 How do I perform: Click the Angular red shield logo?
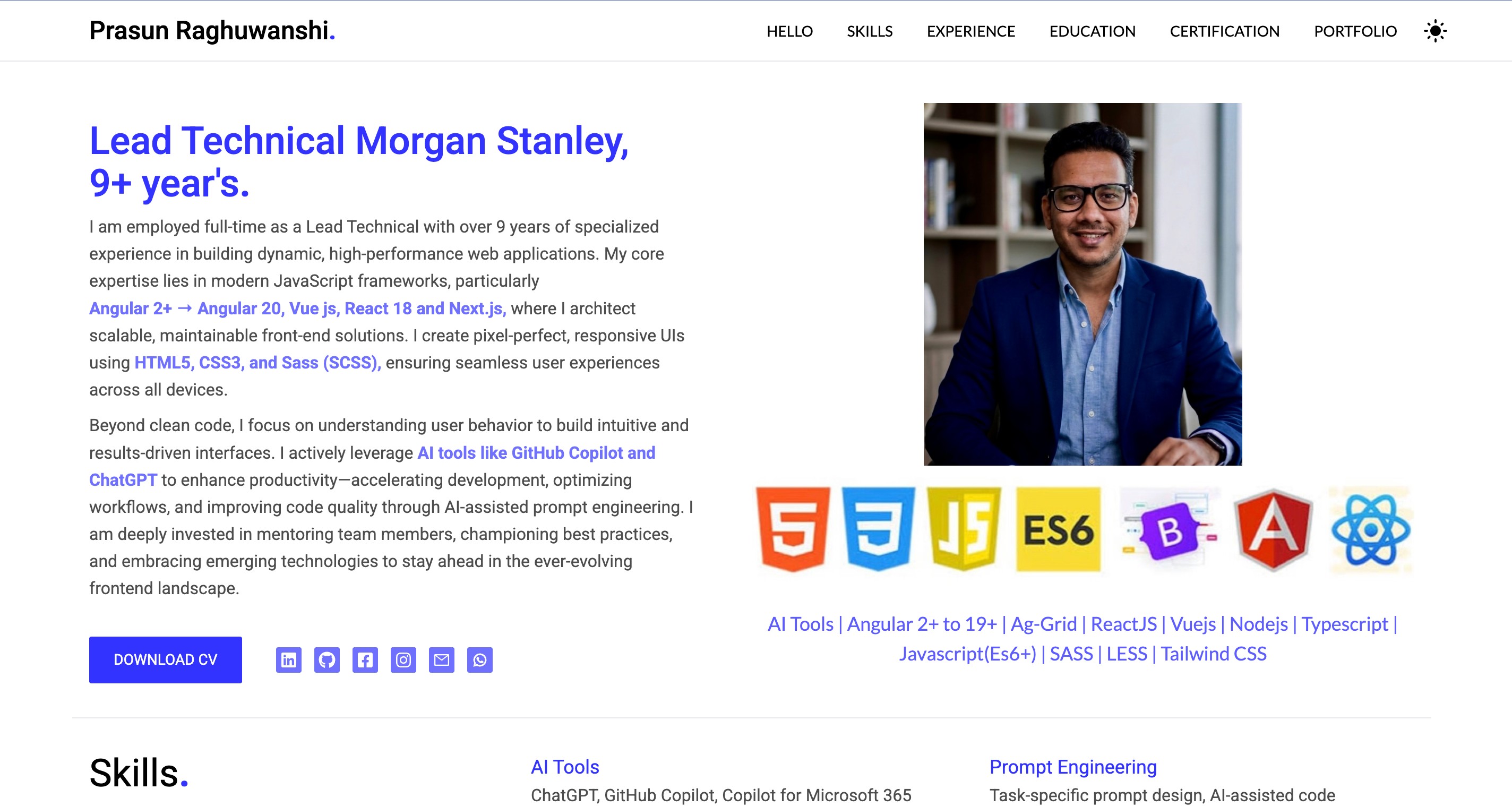(1273, 529)
